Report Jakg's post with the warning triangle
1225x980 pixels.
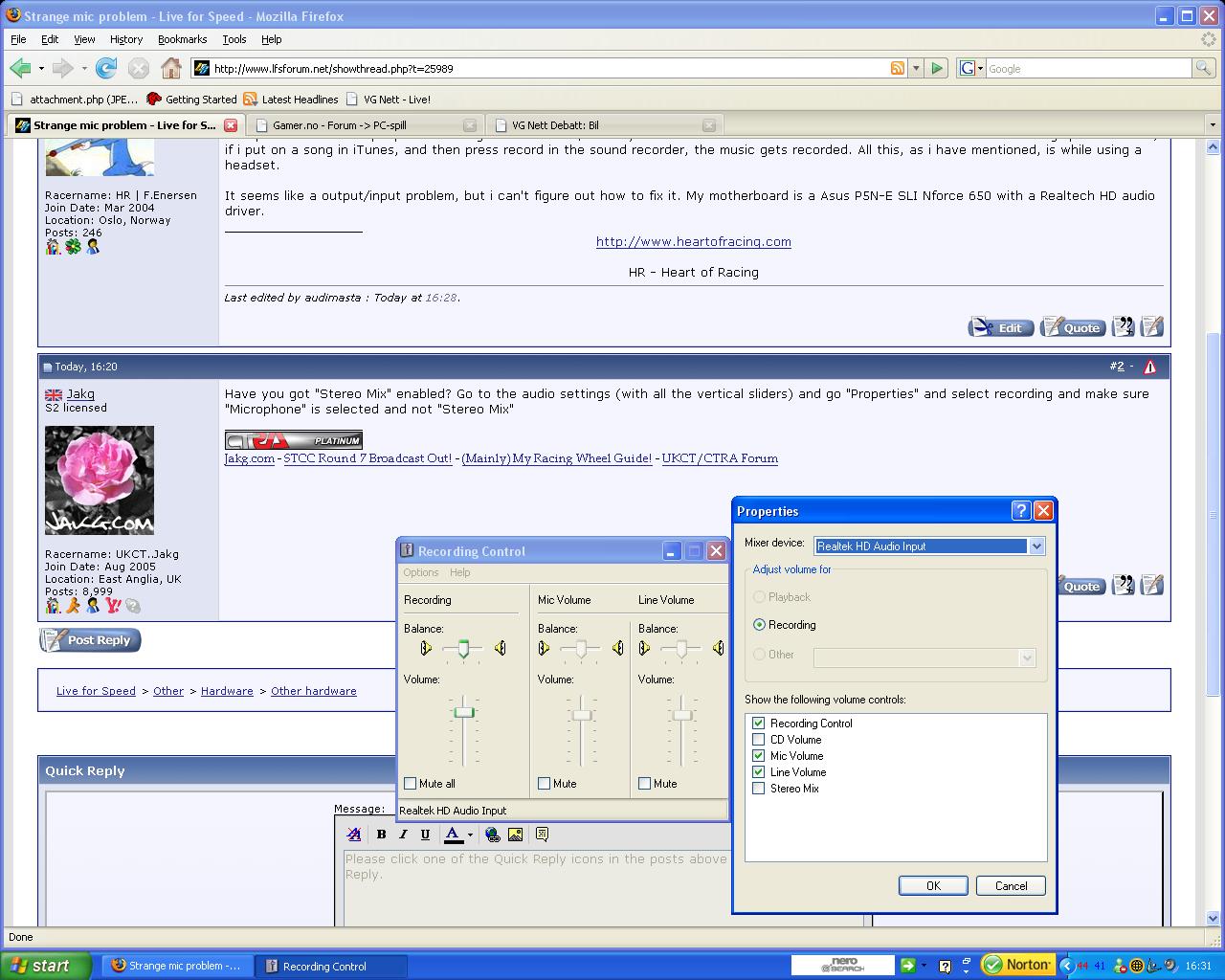coord(1149,367)
